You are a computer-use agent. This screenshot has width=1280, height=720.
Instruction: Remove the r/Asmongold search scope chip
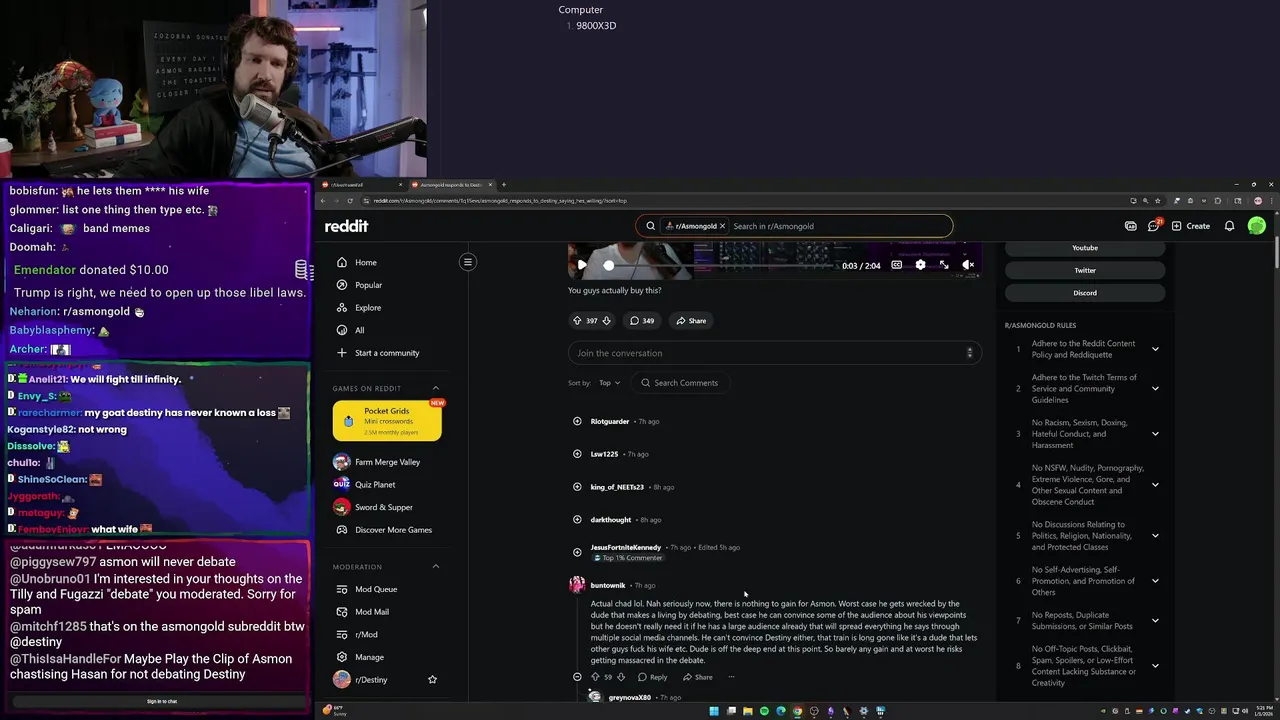(722, 226)
